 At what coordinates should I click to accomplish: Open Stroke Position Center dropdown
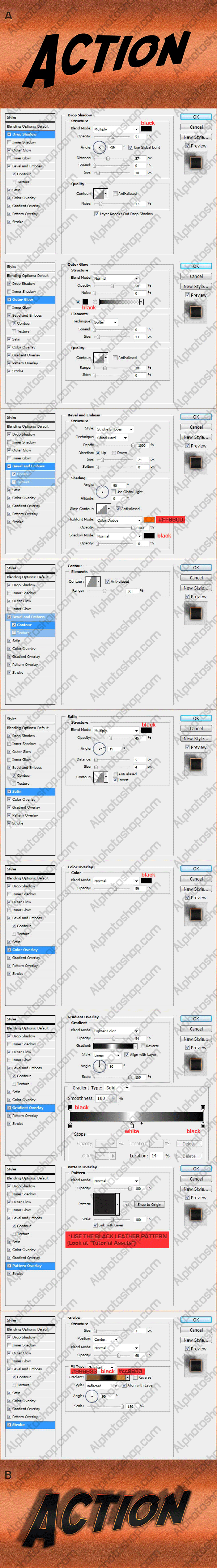click(x=106, y=1339)
